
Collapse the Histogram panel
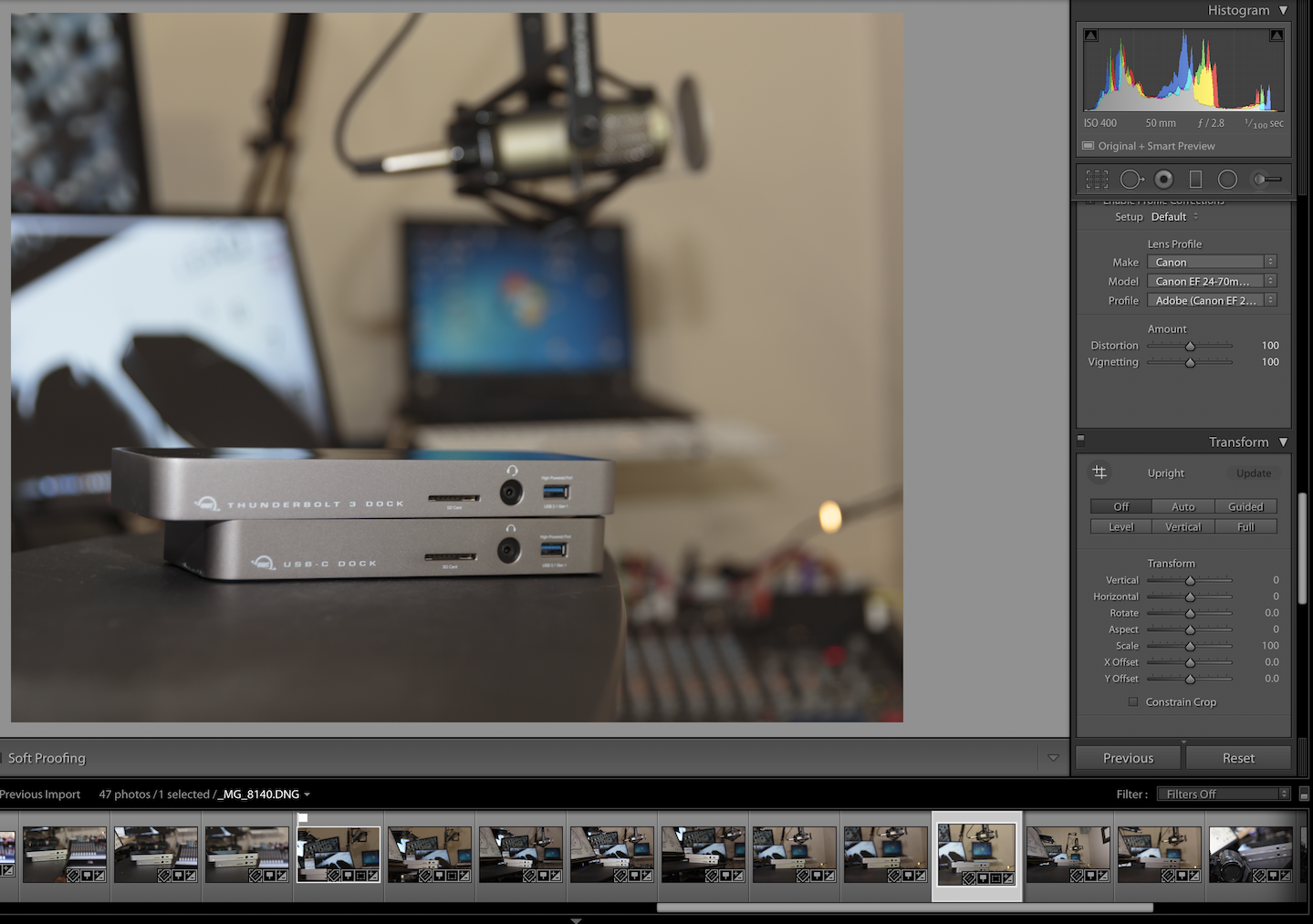click(x=1284, y=10)
